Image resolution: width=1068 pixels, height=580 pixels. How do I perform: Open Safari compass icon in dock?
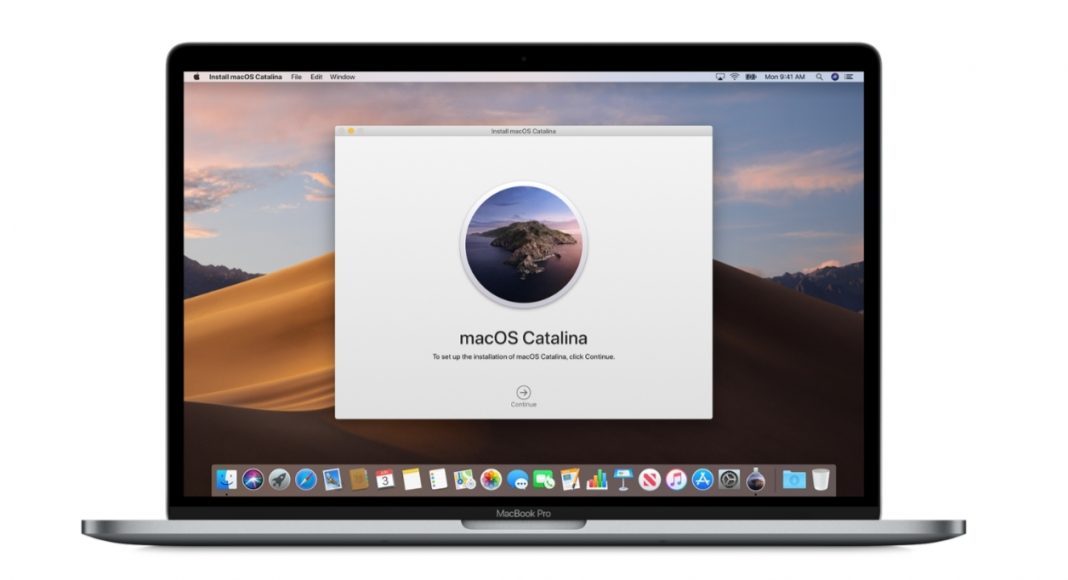pyautogui.click(x=306, y=480)
